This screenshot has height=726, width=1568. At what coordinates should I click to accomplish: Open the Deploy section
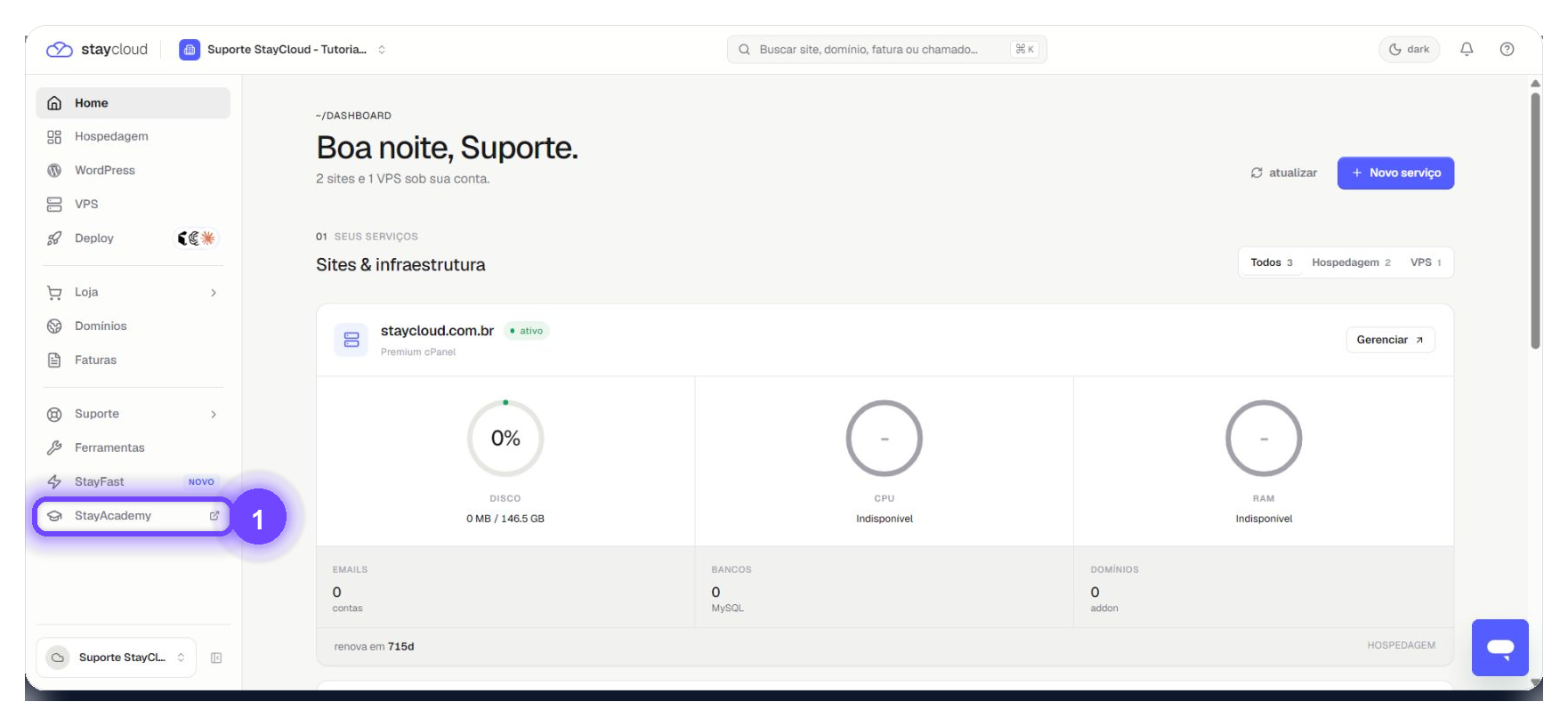133,238
